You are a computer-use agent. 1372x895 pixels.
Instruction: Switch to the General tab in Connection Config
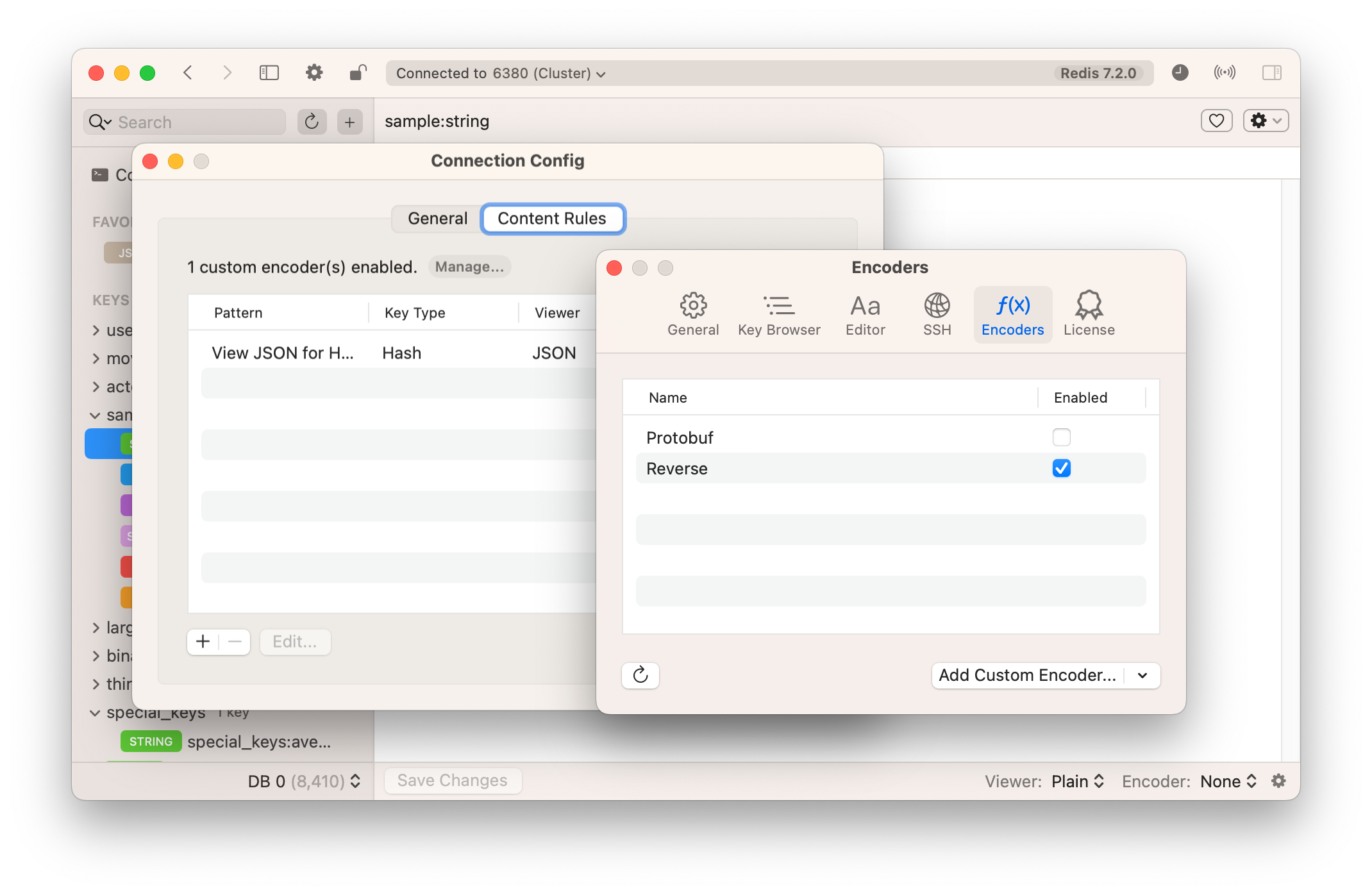(x=437, y=219)
